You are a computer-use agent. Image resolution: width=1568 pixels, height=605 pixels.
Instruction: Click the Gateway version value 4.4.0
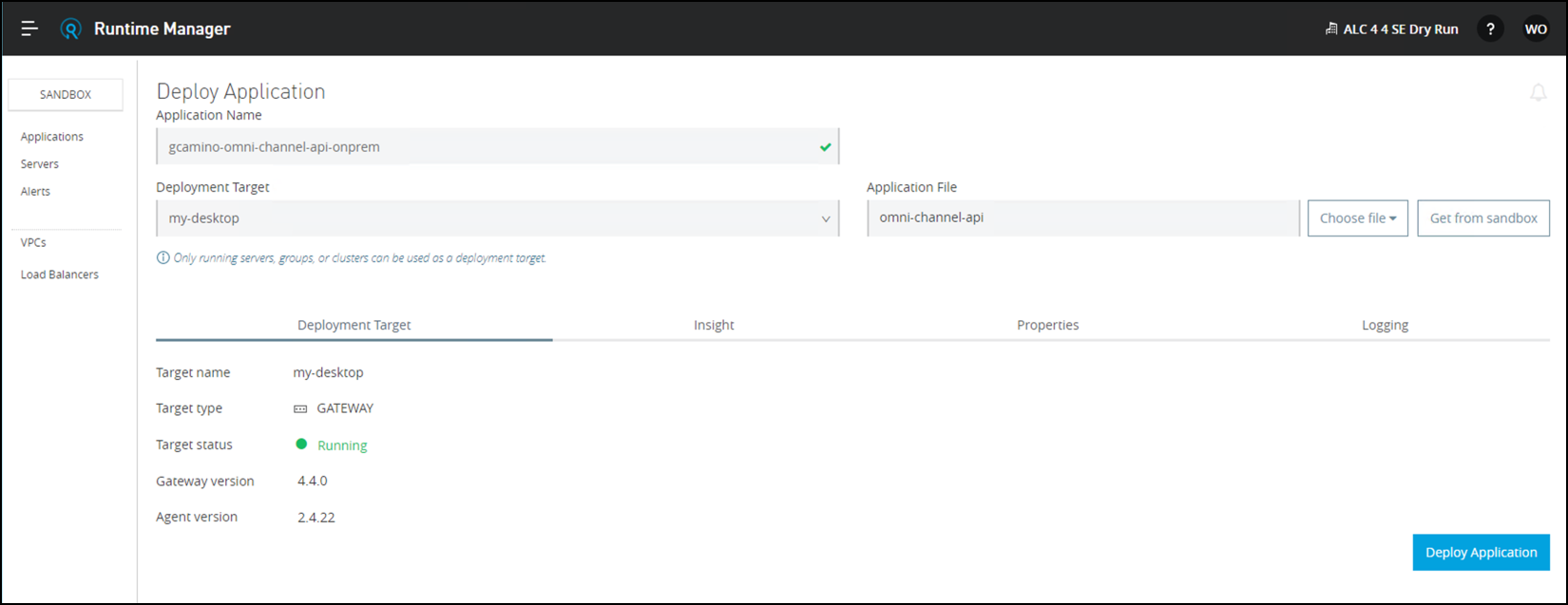[313, 482]
